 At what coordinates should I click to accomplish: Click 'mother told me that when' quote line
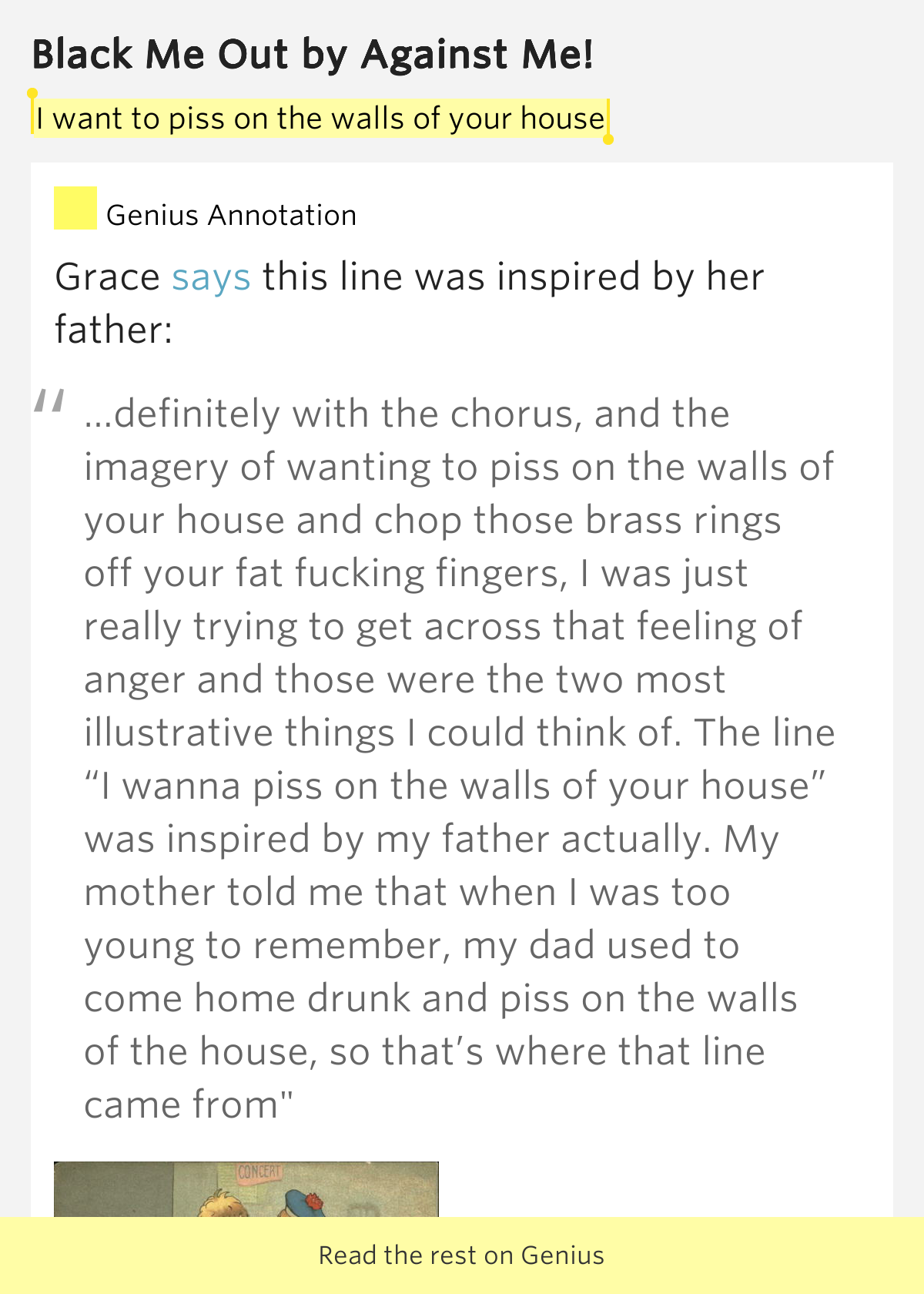point(320,892)
